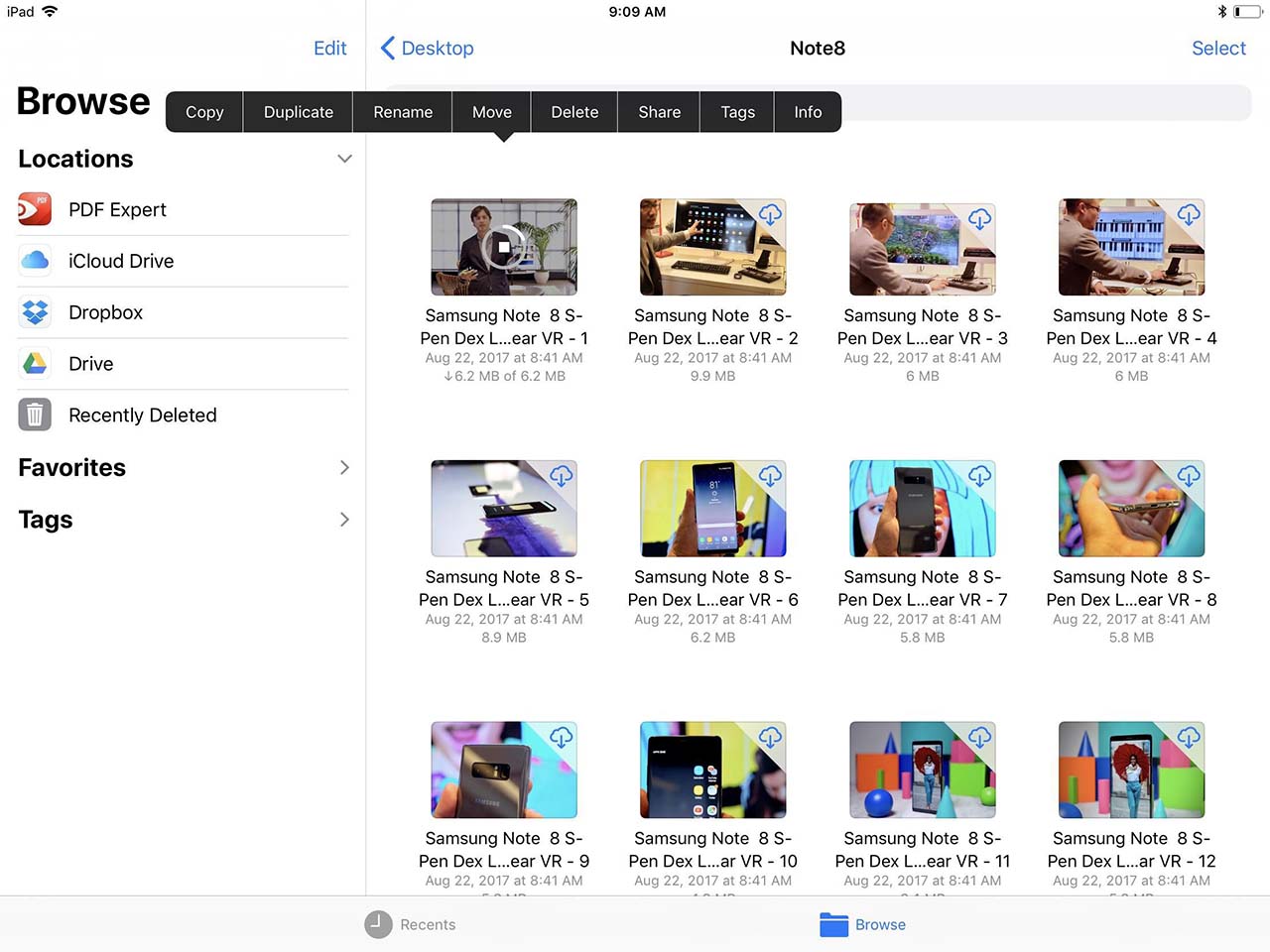The height and width of the screenshot is (952, 1270).
Task: Expand the Favorites section
Action: pyautogui.click(x=344, y=467)
